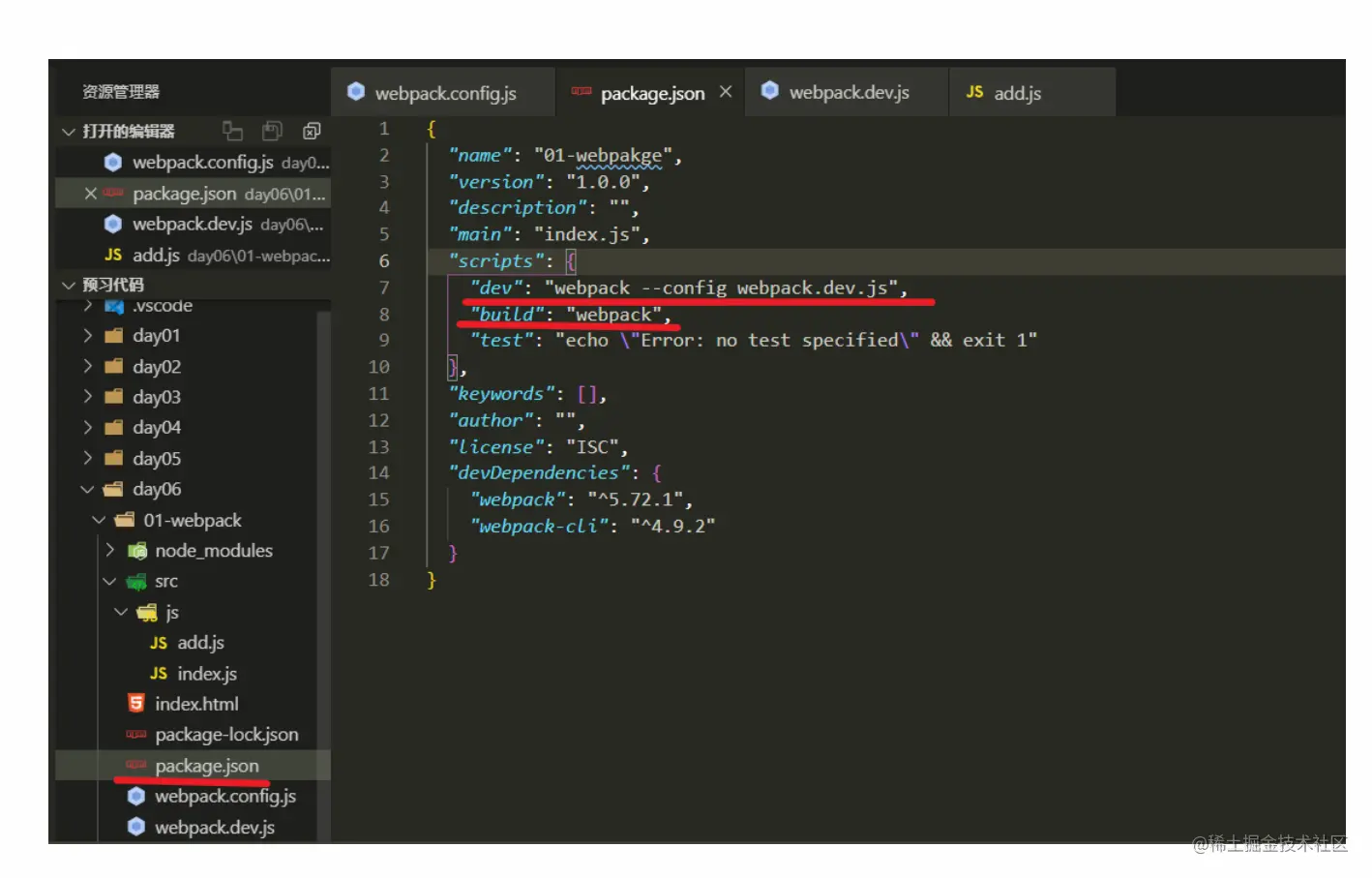The width and height of the screenshot is (1372, 878).
Task: Click webpack icon of webpack.config.js in file tree
Action: coord(136,797)
